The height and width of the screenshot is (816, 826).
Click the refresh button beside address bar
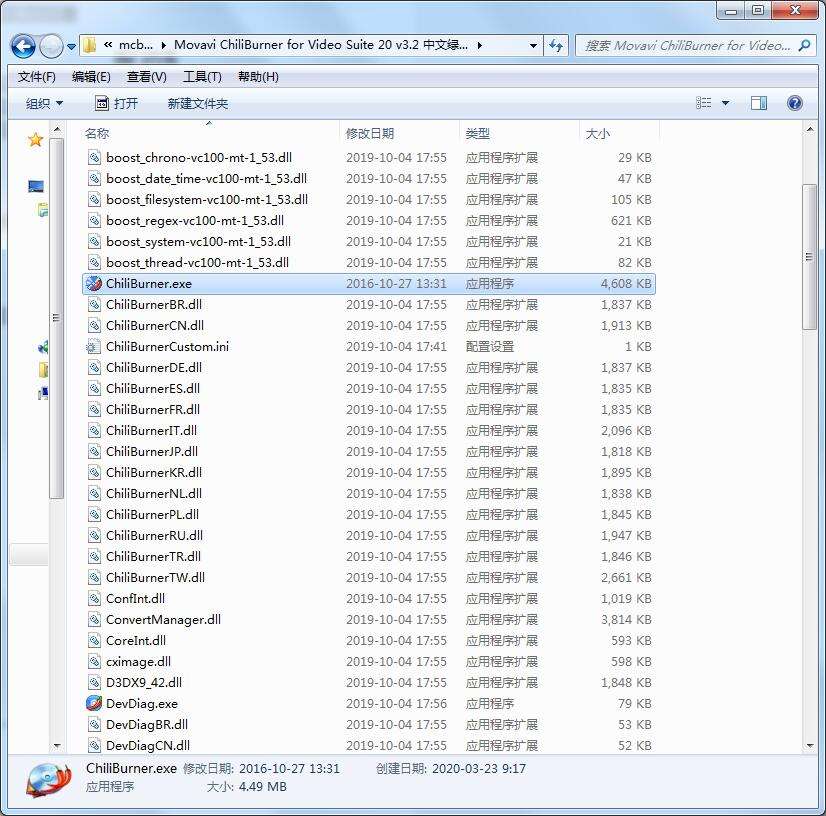(556, 46)
